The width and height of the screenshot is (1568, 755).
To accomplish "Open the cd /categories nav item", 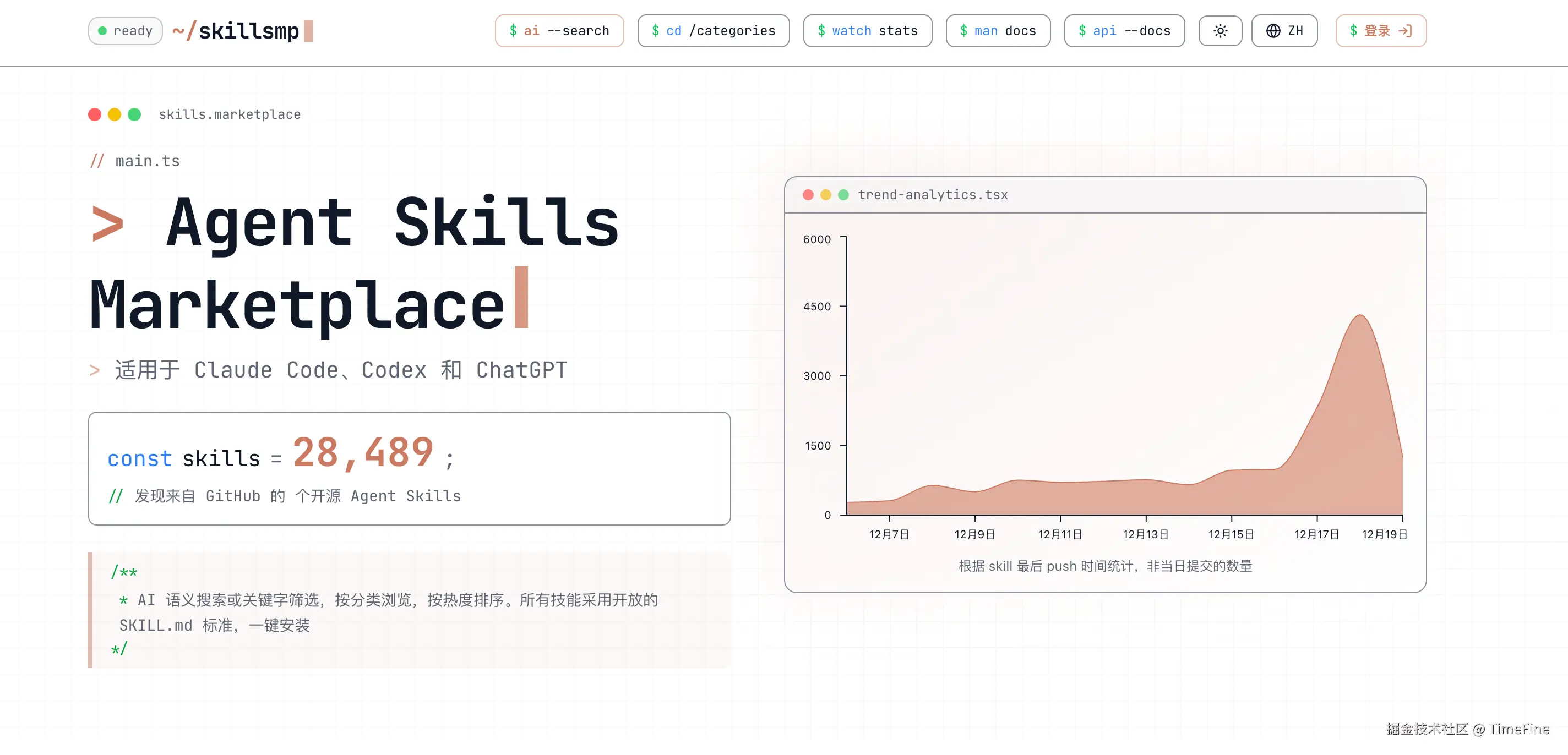I will [x=713, y=31].
